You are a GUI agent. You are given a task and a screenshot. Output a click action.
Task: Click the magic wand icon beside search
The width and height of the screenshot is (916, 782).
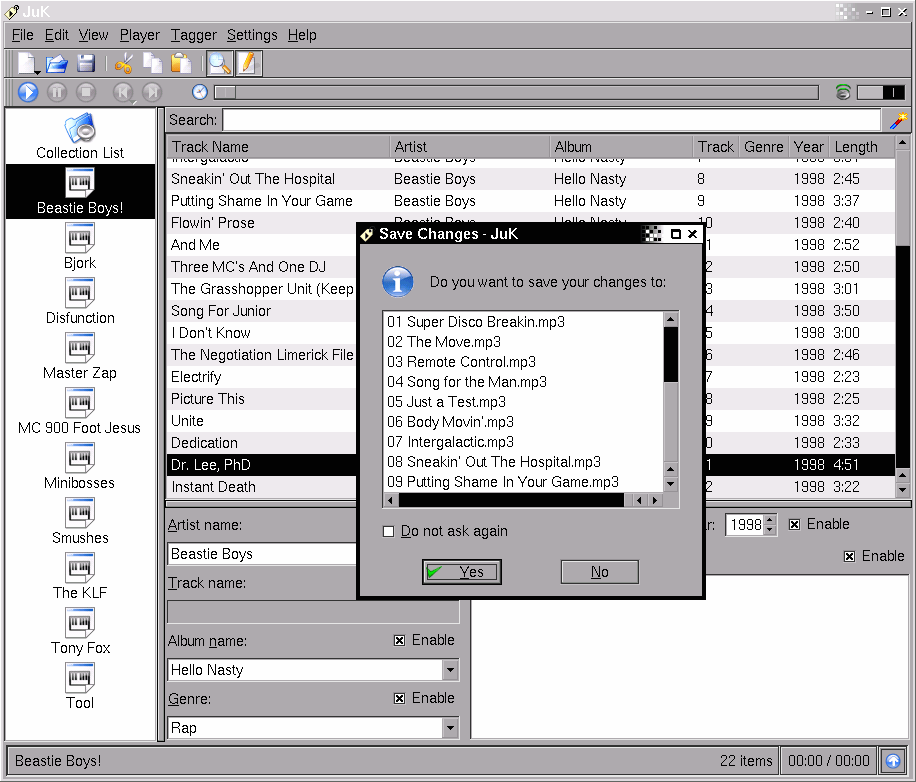pyautogui.click(x=898, y=120)
